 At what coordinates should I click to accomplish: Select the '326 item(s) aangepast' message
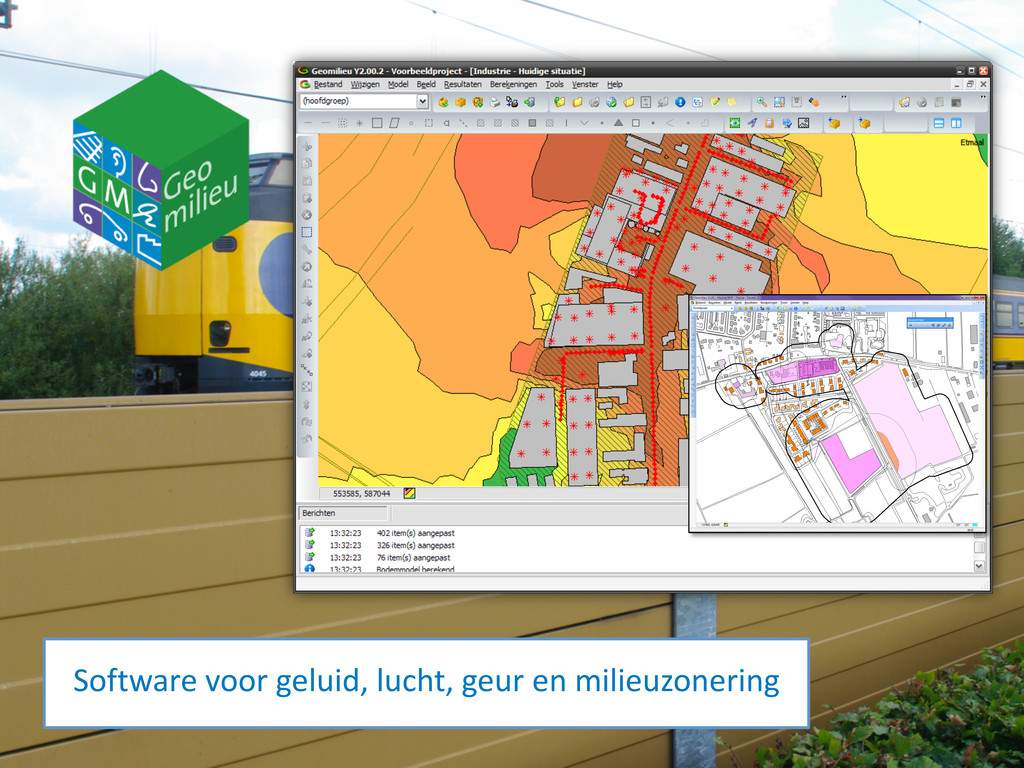tap(415, 545)
